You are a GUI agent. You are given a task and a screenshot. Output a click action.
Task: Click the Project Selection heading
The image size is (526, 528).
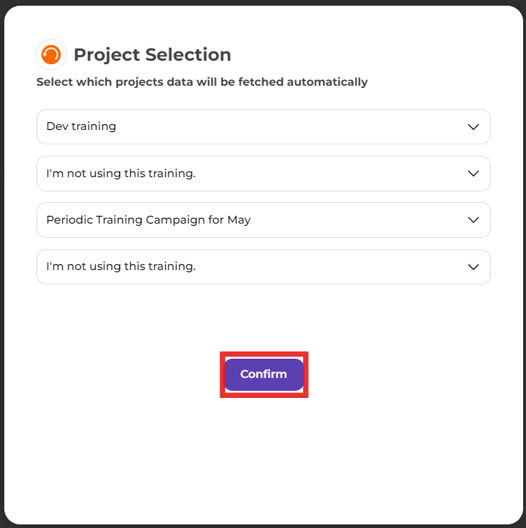(x=153, y=55)
